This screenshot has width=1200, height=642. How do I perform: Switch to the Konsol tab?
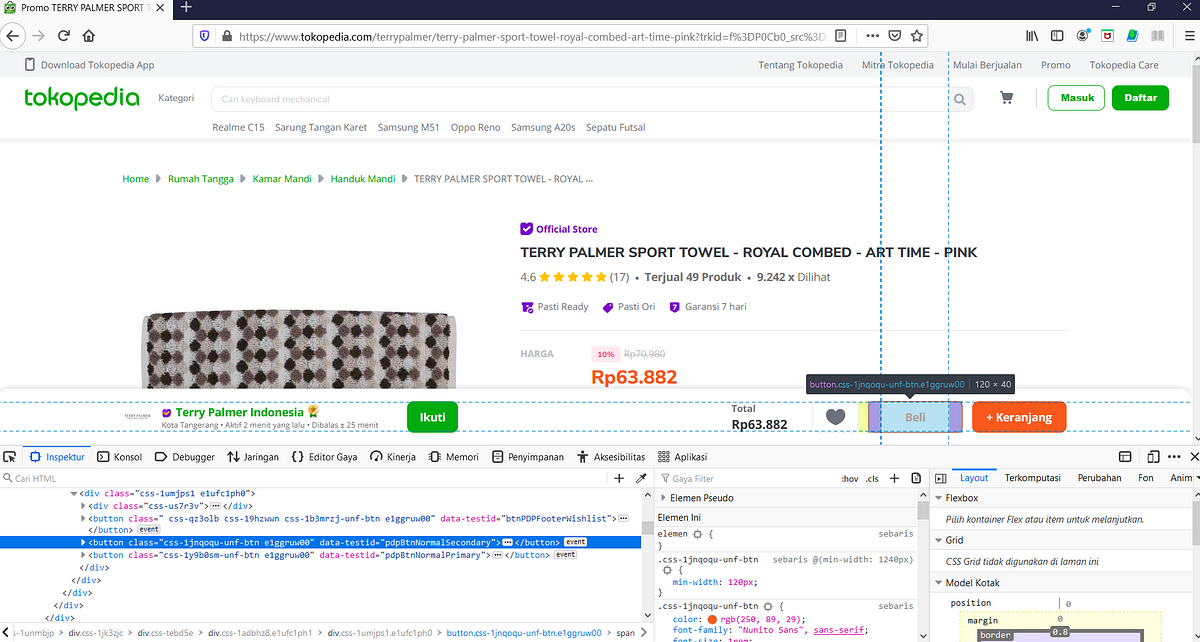(x=119, y=456)
